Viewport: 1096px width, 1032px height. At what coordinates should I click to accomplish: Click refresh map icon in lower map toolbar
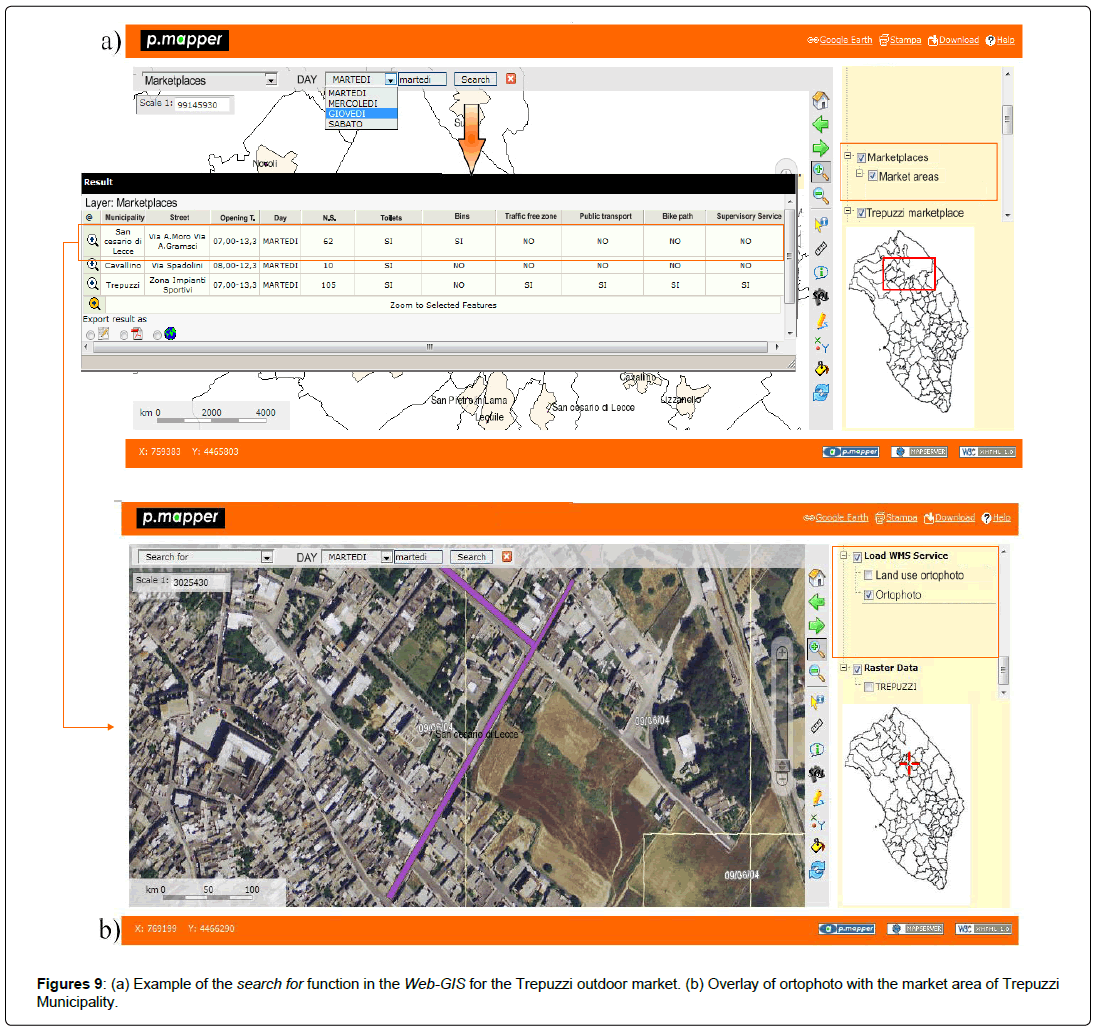coord(817,869)
